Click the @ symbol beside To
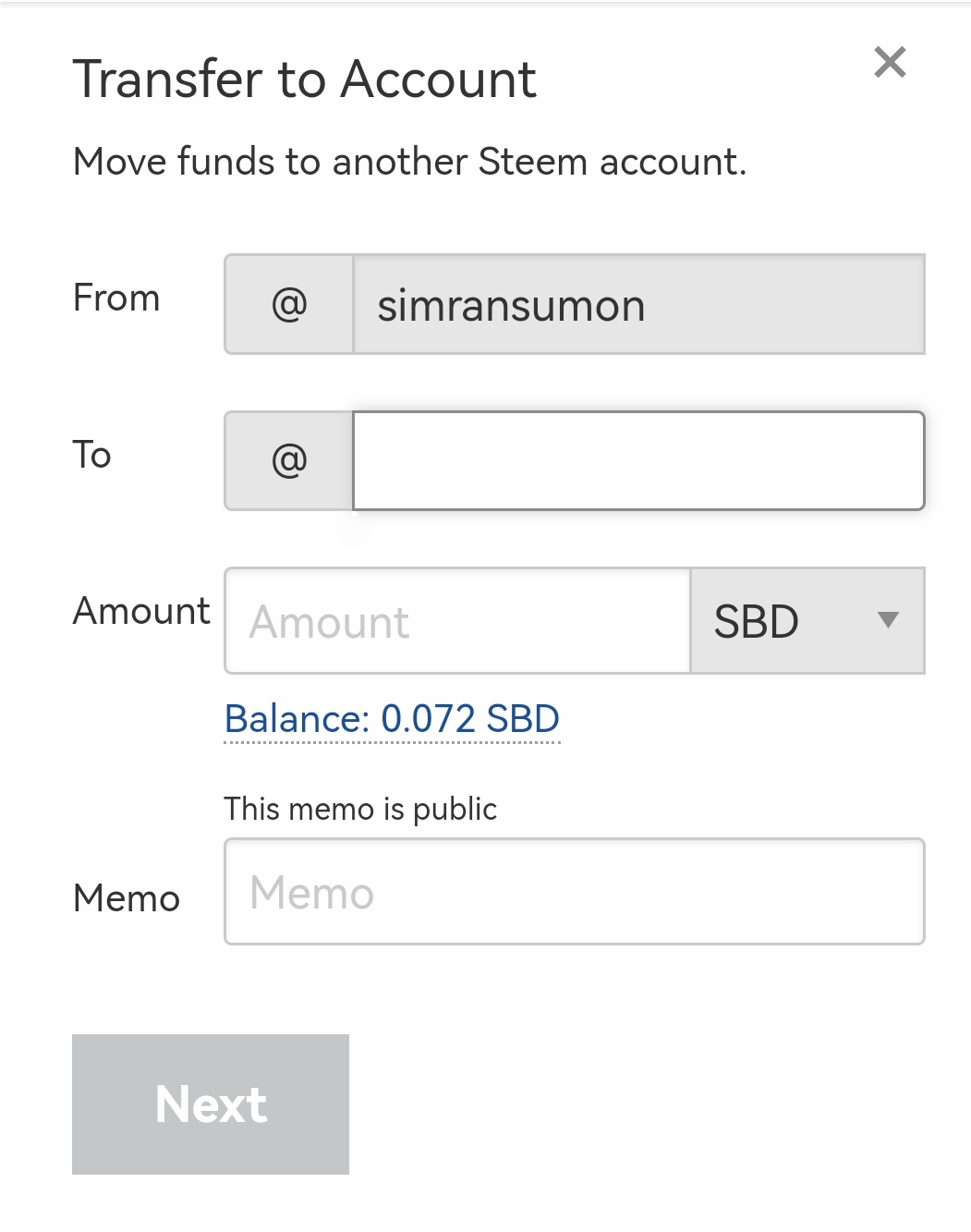This screenshot has width=971, height=1232. pos(289,460)
